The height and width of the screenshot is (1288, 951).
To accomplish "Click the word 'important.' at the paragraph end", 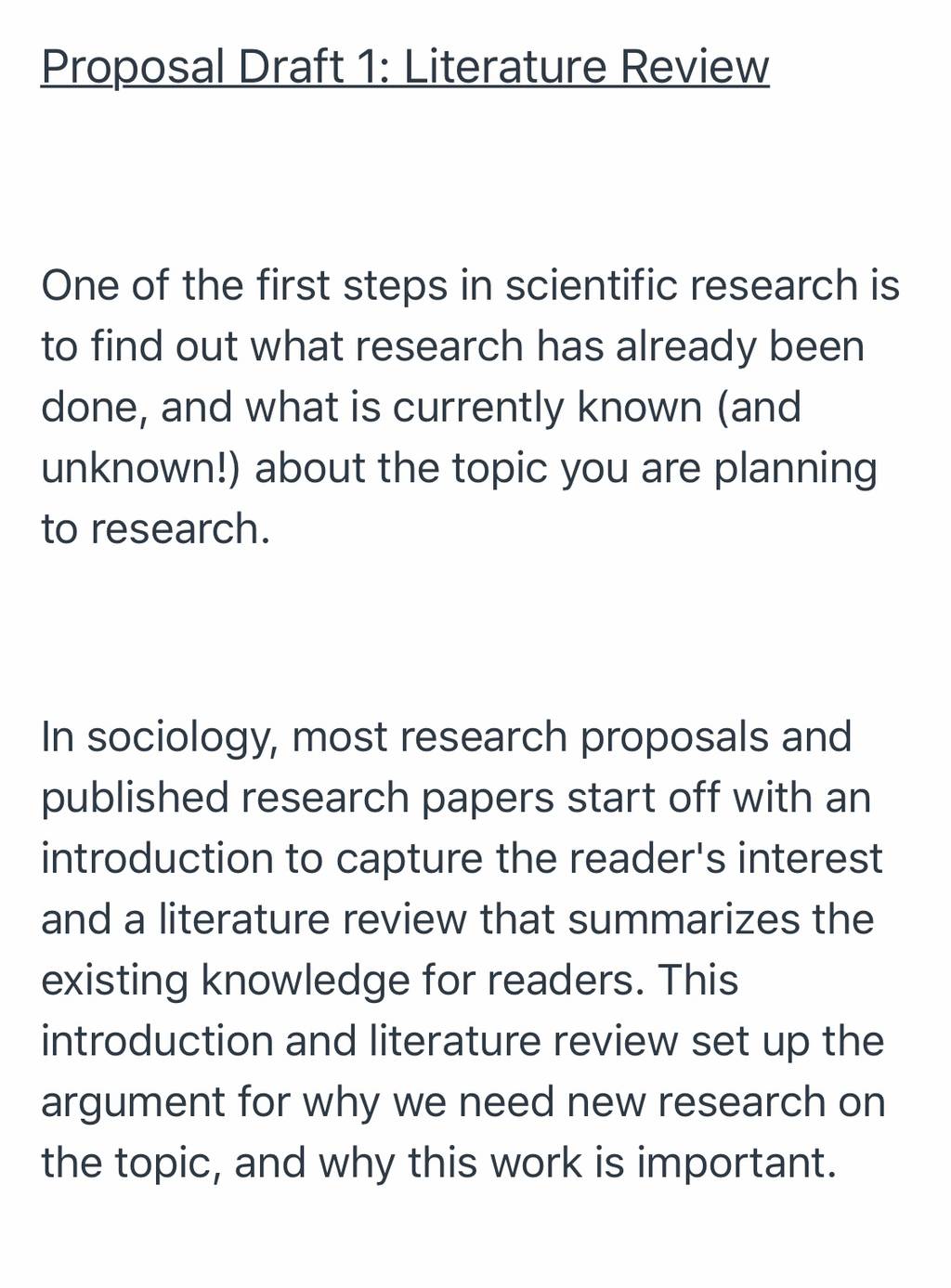I will coord(736,1164).
